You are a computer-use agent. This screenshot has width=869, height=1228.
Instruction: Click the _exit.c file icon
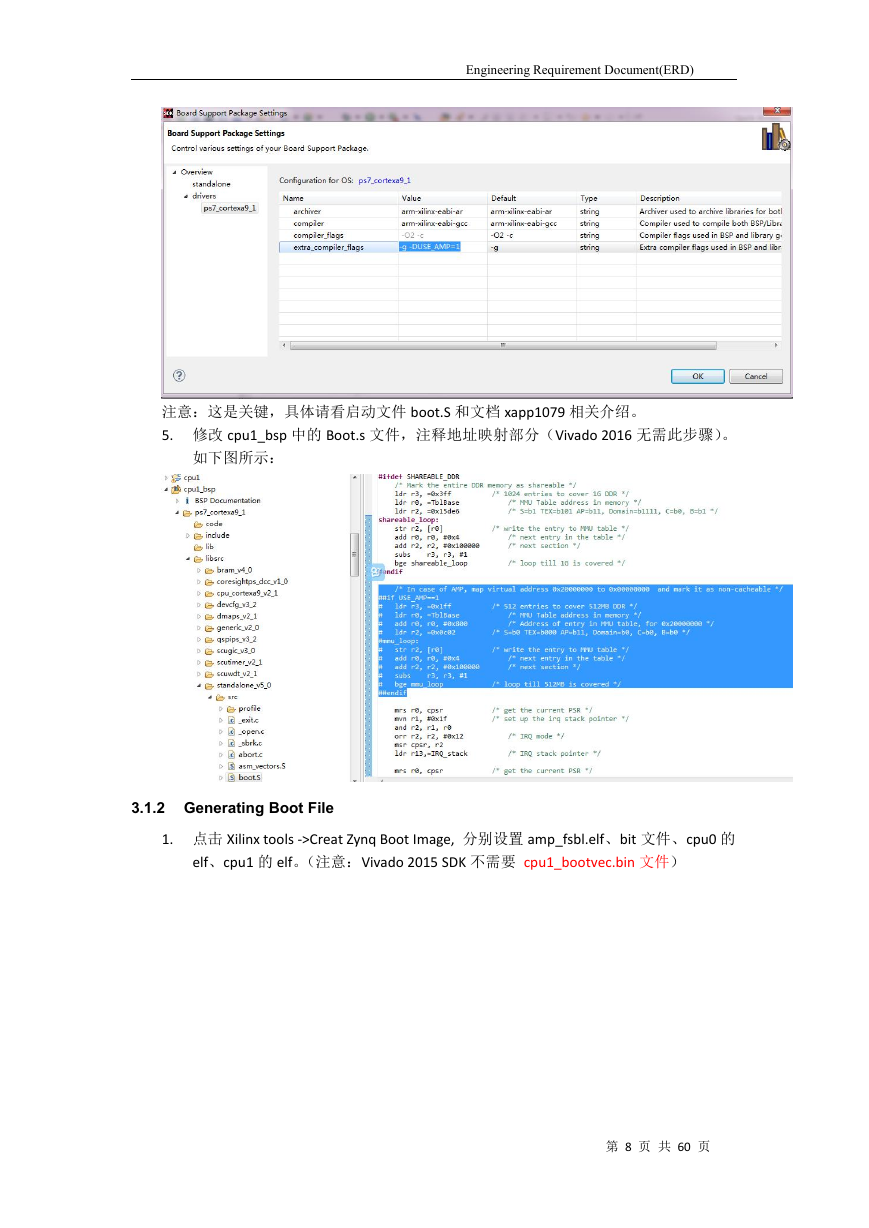[231, 719]
